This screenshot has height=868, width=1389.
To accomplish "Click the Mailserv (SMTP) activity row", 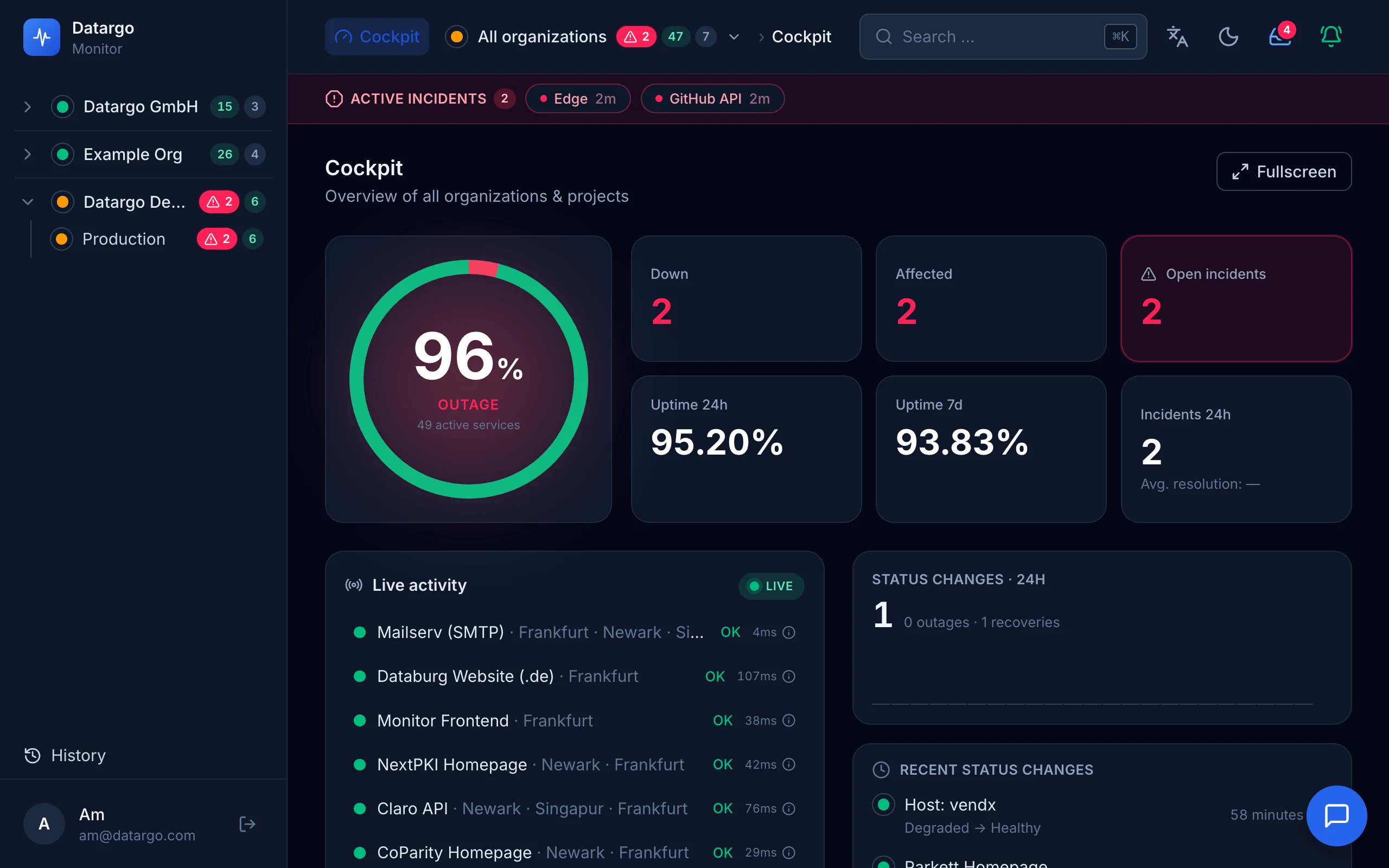I will pos(575,632).
